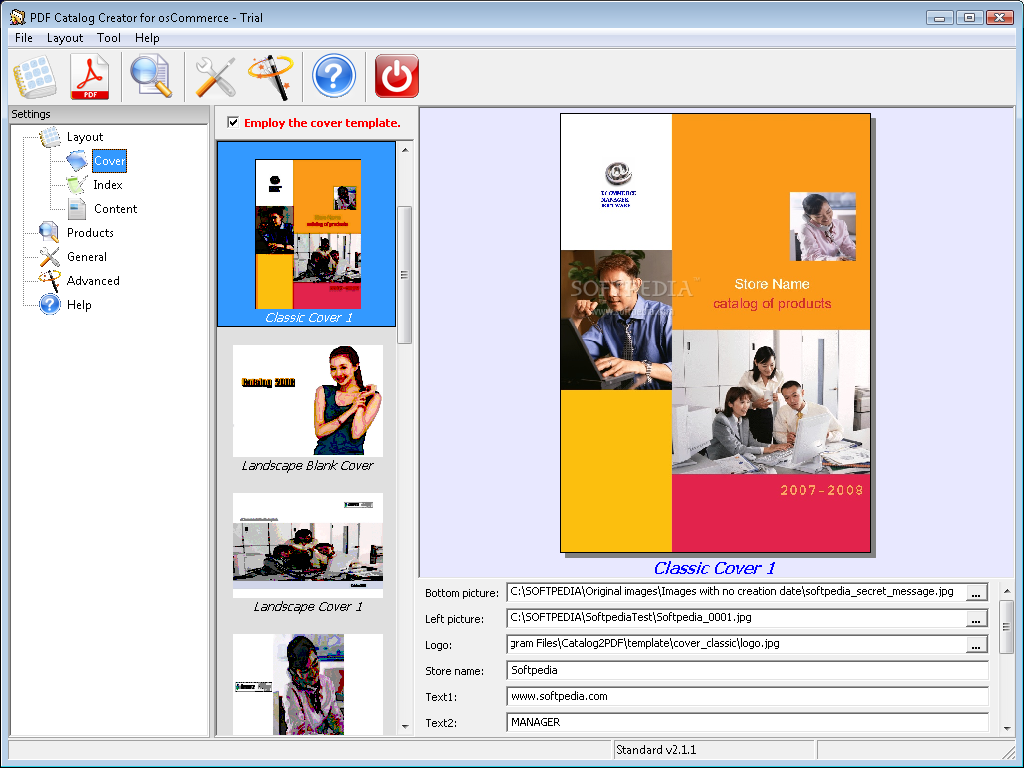Pick the Landscape Cover 1 template
The image size is (1024, 768).
tap(307, 546)
